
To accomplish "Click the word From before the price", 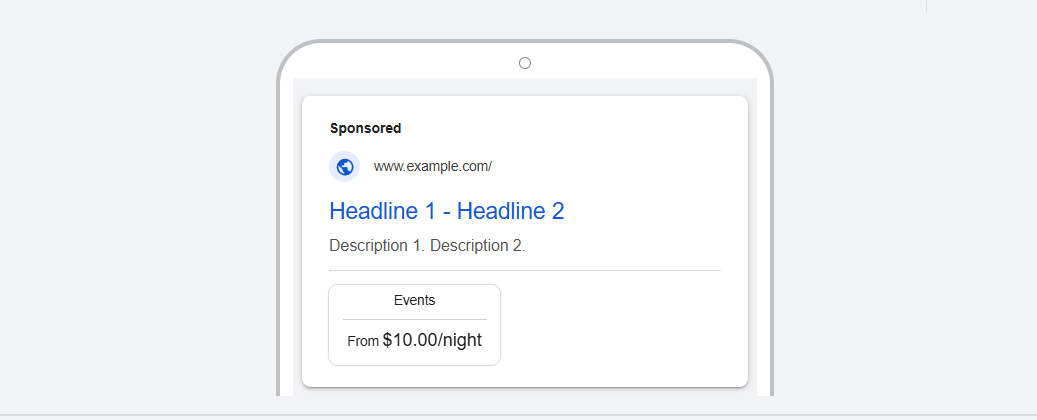I will [363, 341].
